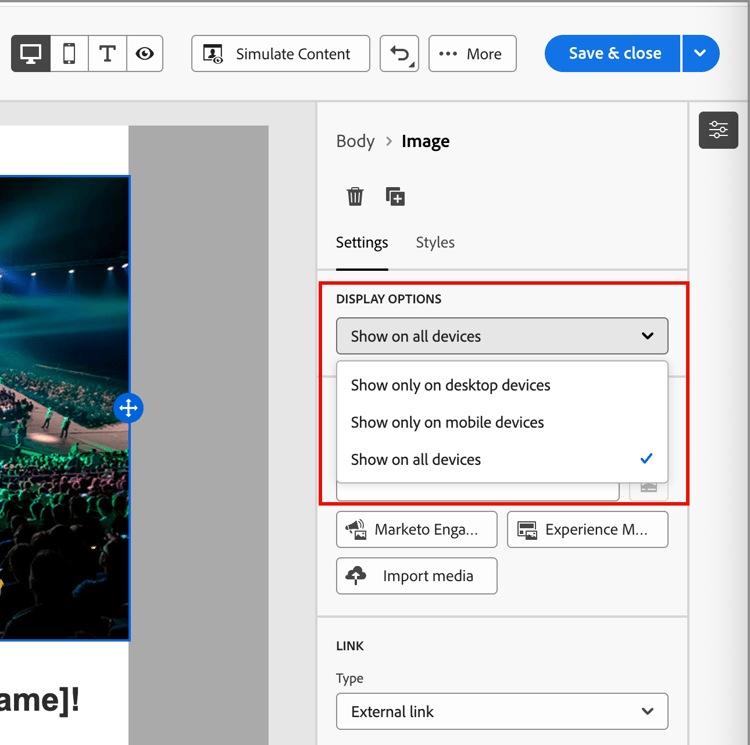Select Marketo Engage image source
The height and width of the screenshot is (745, 750).
coord(416,529)
